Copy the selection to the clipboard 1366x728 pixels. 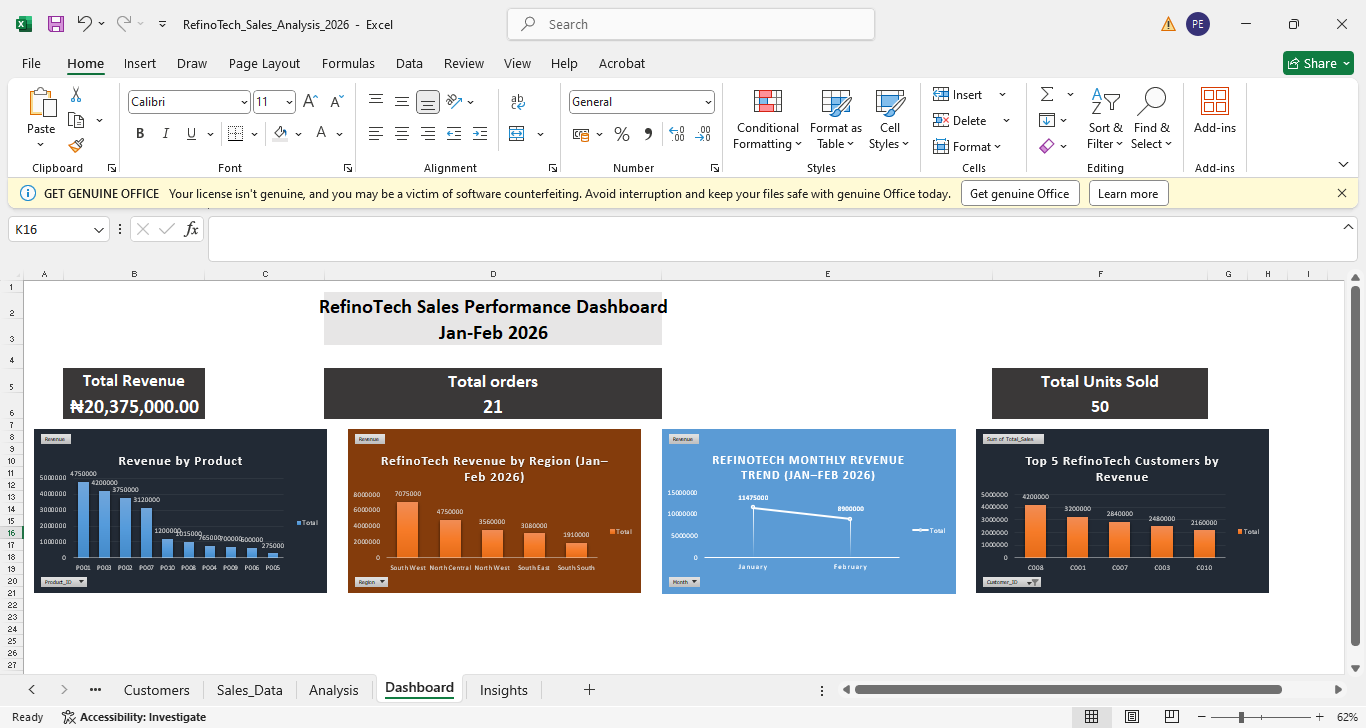click(x=75, y=120)
